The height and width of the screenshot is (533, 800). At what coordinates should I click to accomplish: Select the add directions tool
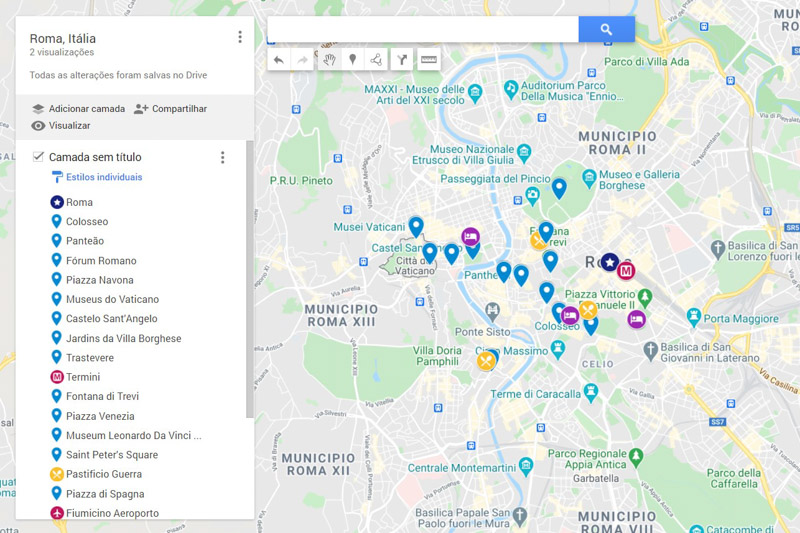401,60
